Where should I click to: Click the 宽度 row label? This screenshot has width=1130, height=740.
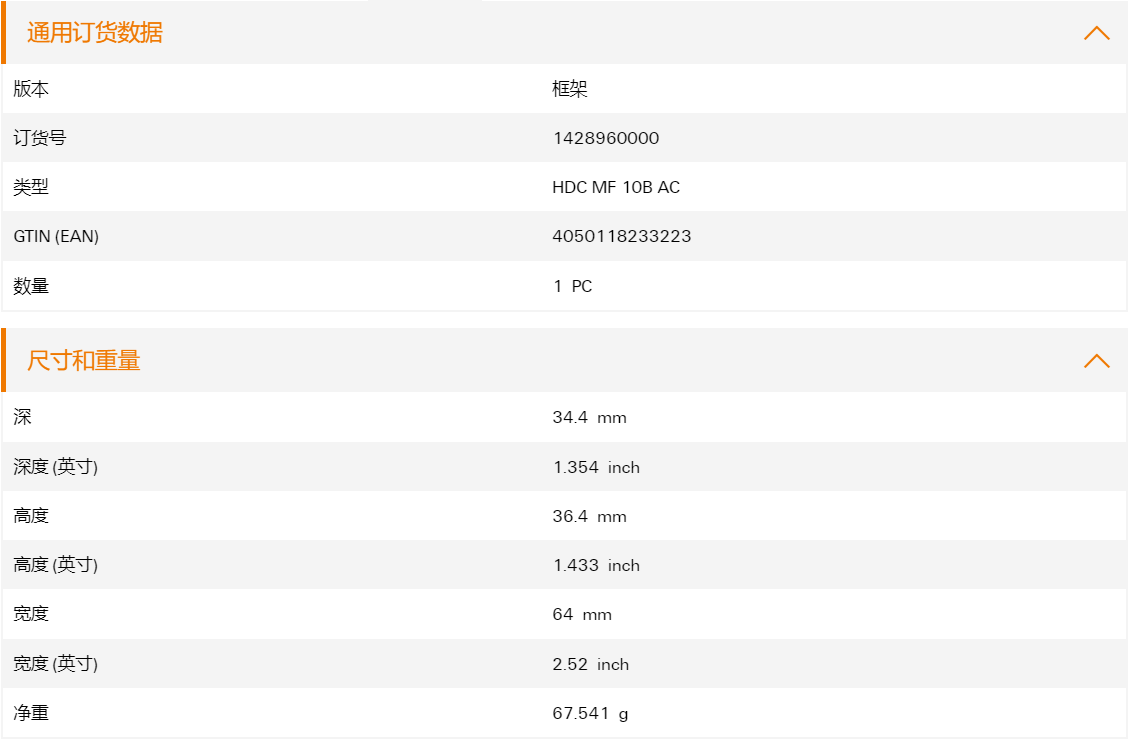tap(31, 614)
